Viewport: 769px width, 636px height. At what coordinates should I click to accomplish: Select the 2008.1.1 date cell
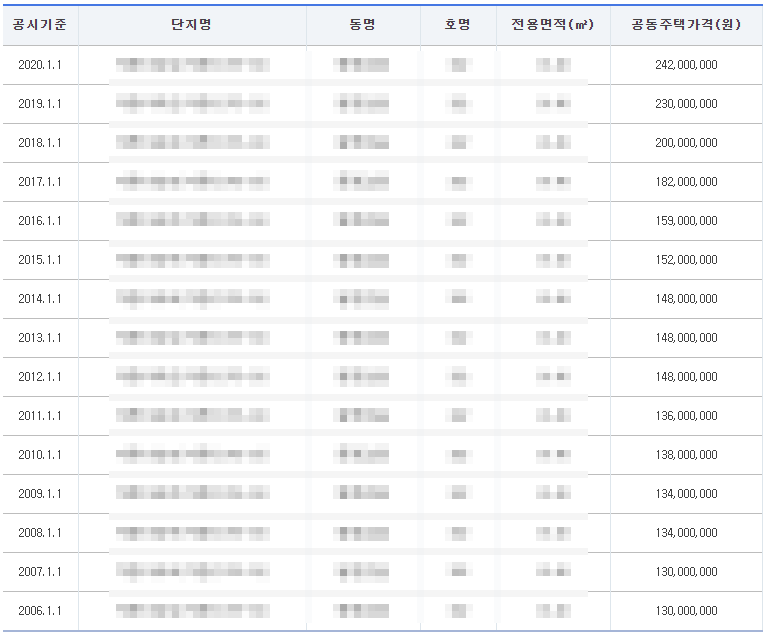click(40, 533)
